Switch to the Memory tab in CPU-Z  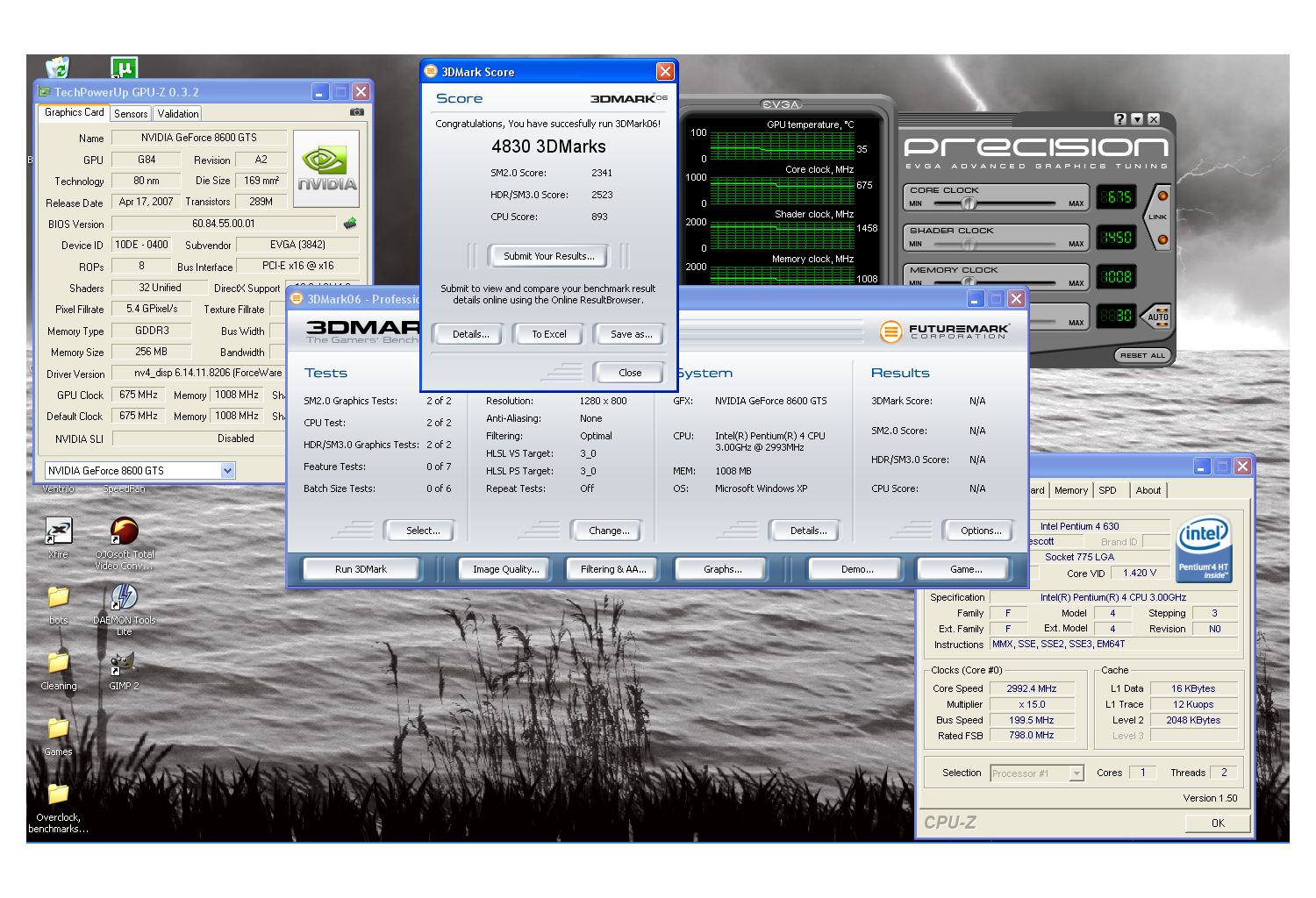pos(1071,490)
